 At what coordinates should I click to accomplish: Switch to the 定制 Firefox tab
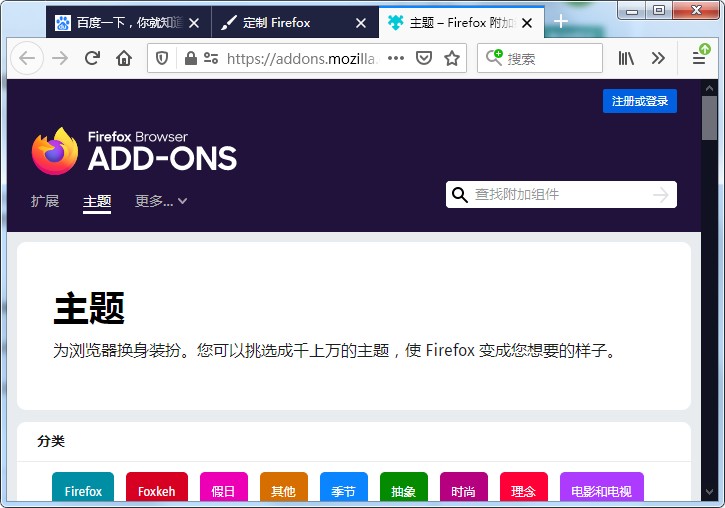295,23
